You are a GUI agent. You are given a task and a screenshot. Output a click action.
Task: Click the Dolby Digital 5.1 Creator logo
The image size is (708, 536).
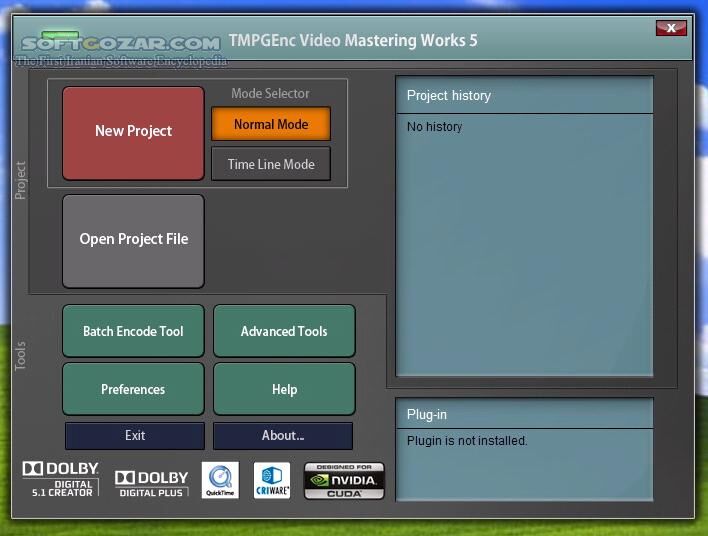(61, 479)
